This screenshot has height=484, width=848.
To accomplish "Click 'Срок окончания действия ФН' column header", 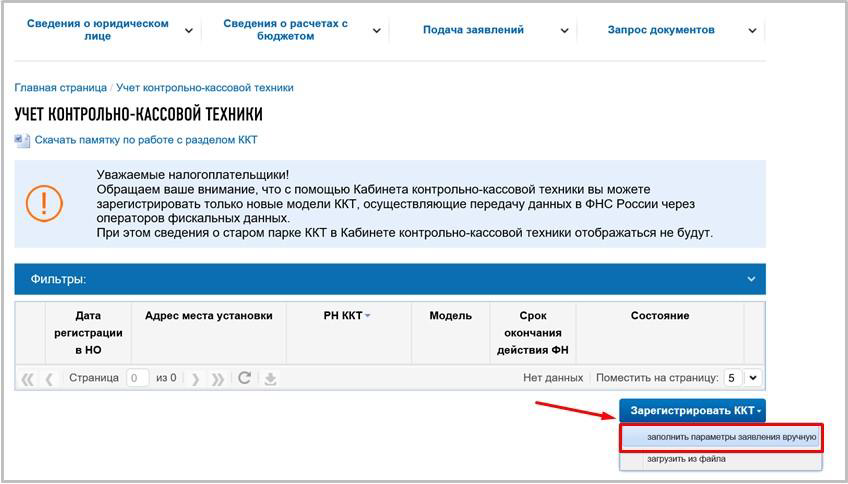I will (533, 333).
